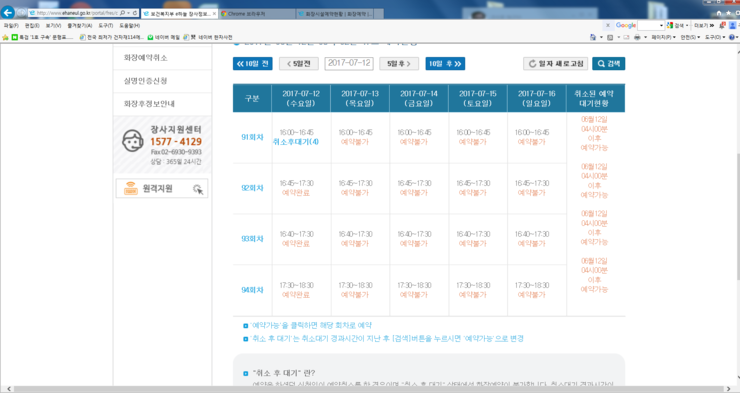Switch to the Chrome 브라우저 tab

coord(257,14)
